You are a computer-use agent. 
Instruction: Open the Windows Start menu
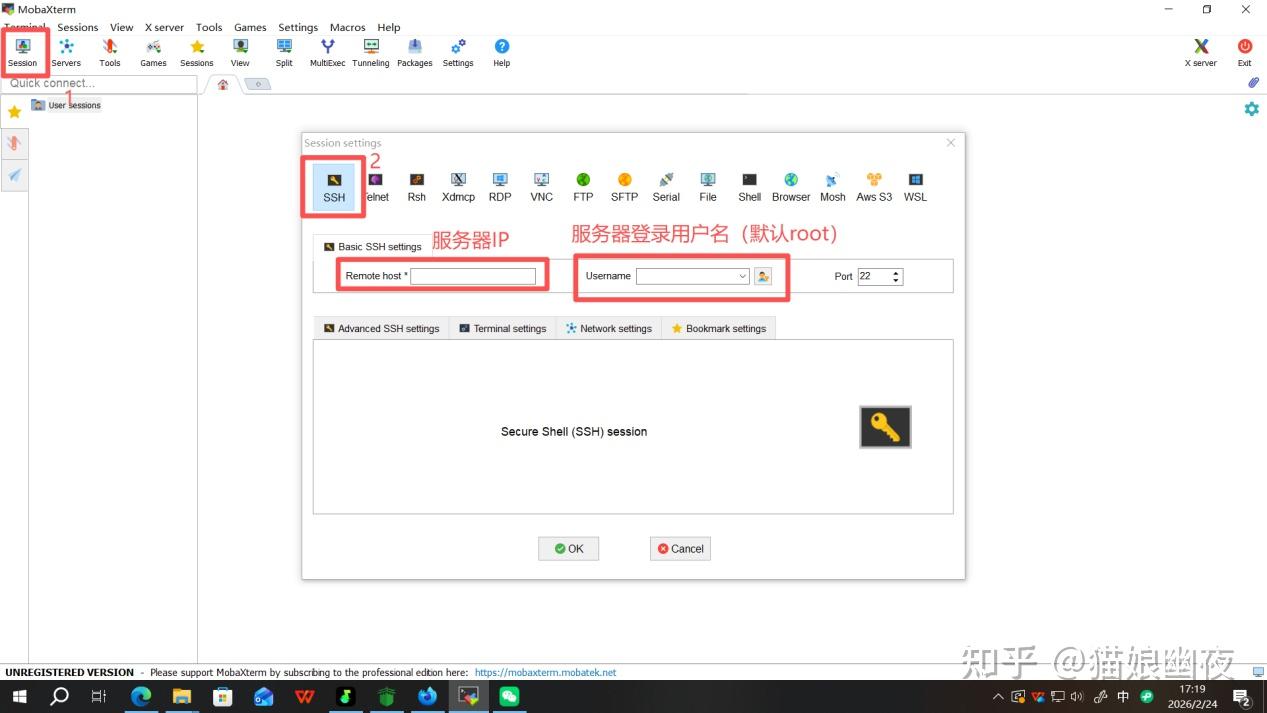coord(19,696)
